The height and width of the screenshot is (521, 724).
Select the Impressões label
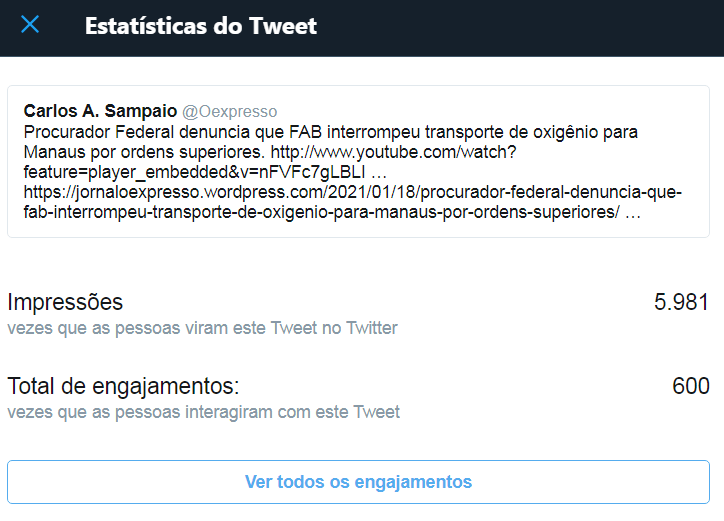(x=65, y=302)
